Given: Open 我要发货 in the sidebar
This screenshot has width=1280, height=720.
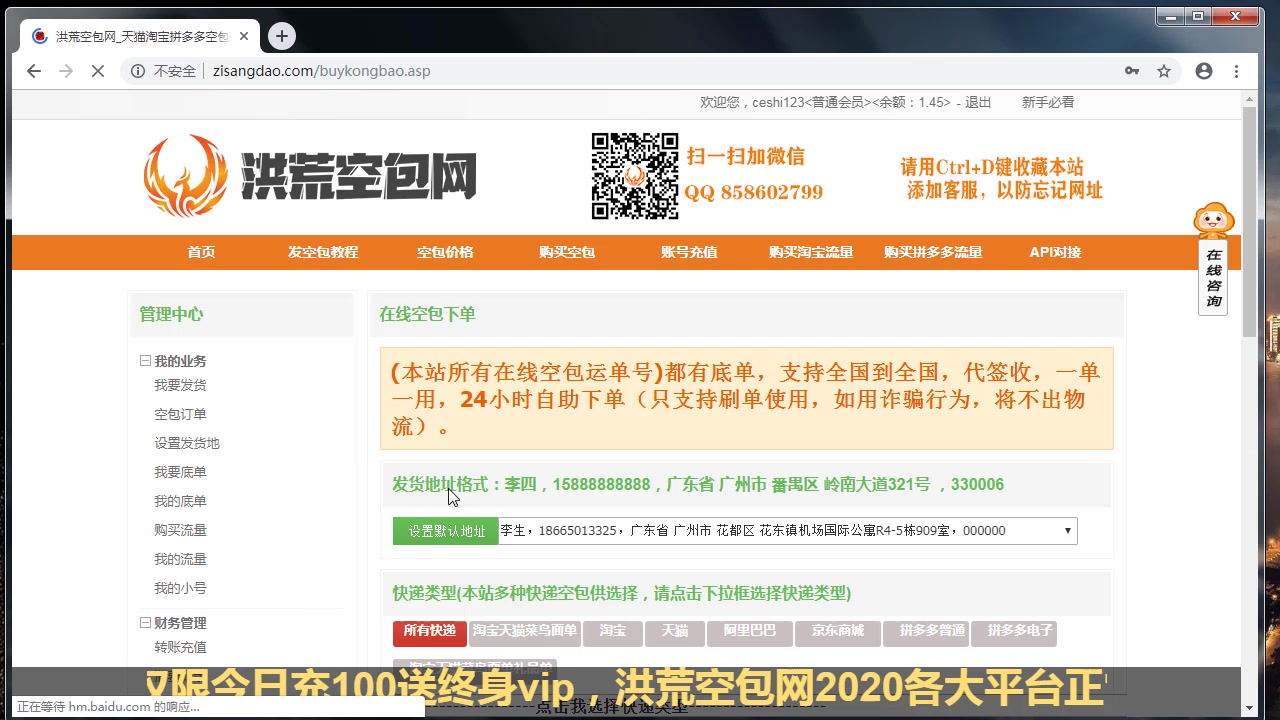Looking at the screenshot, I should pyautogui.click(x=180, y=385).
